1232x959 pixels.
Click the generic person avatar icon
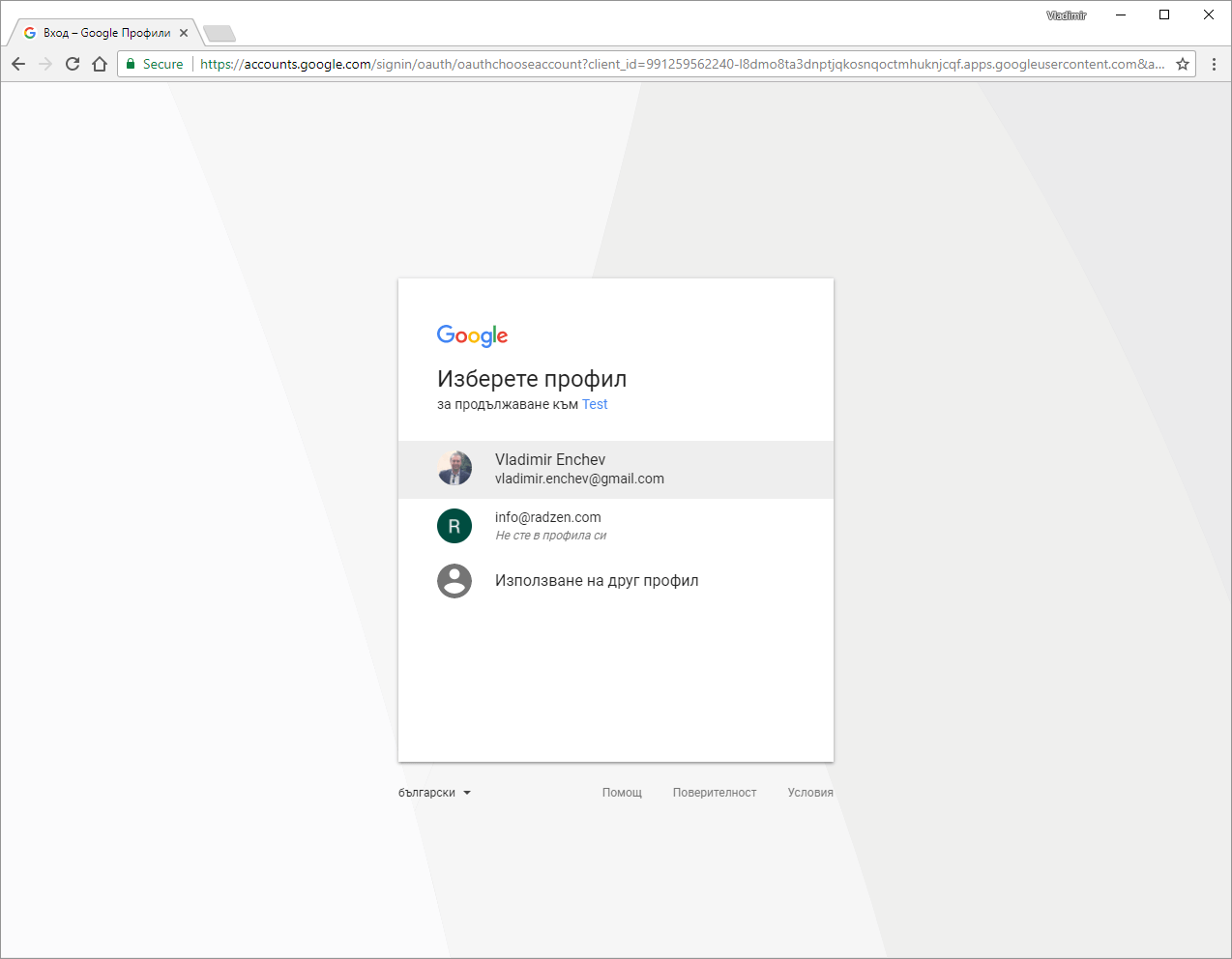(x=455, y=581)
